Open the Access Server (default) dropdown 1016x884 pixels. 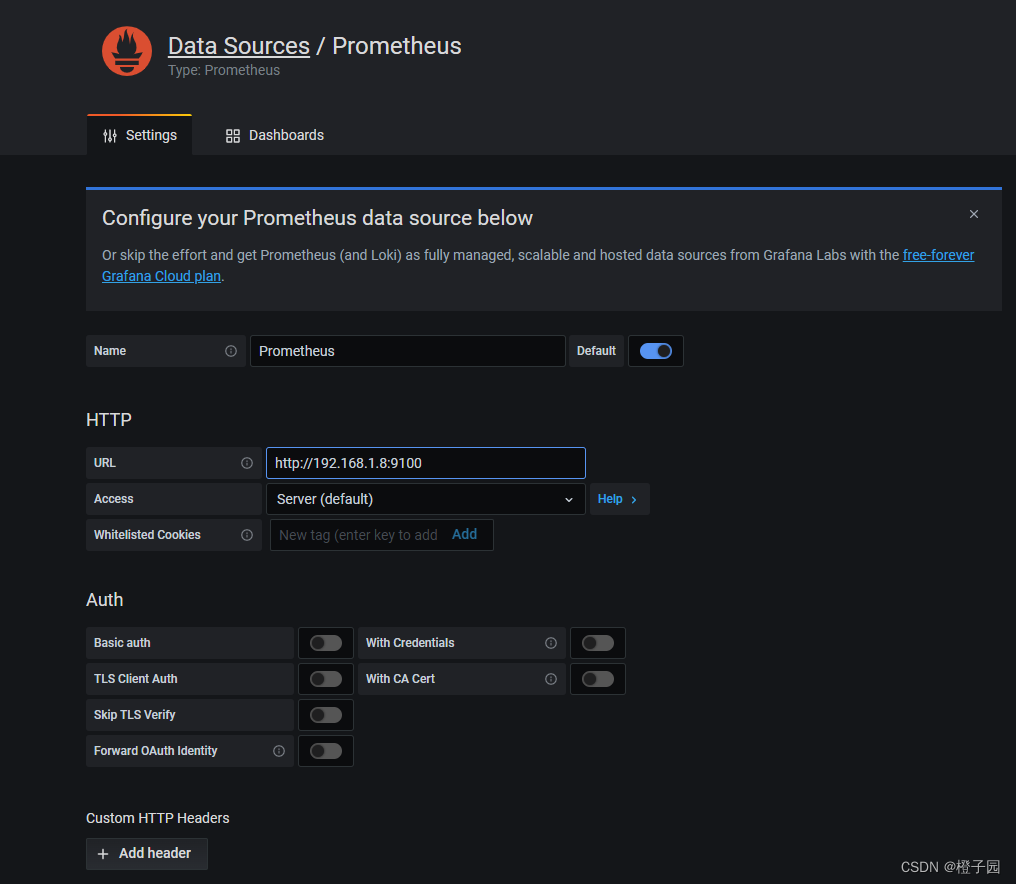click(426, 499)
